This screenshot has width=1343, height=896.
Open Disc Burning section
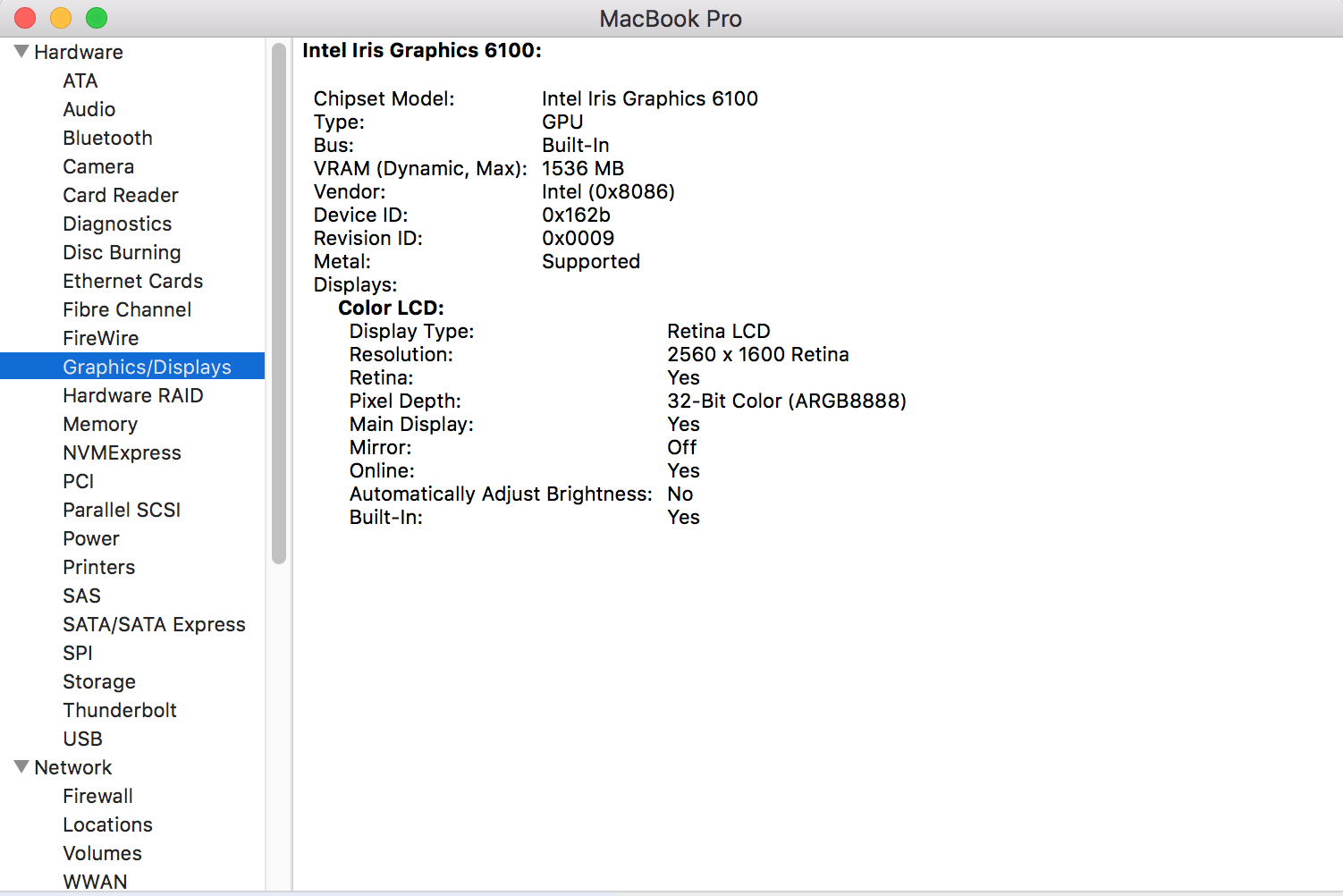pyautogui.click(x=122, y=252)
